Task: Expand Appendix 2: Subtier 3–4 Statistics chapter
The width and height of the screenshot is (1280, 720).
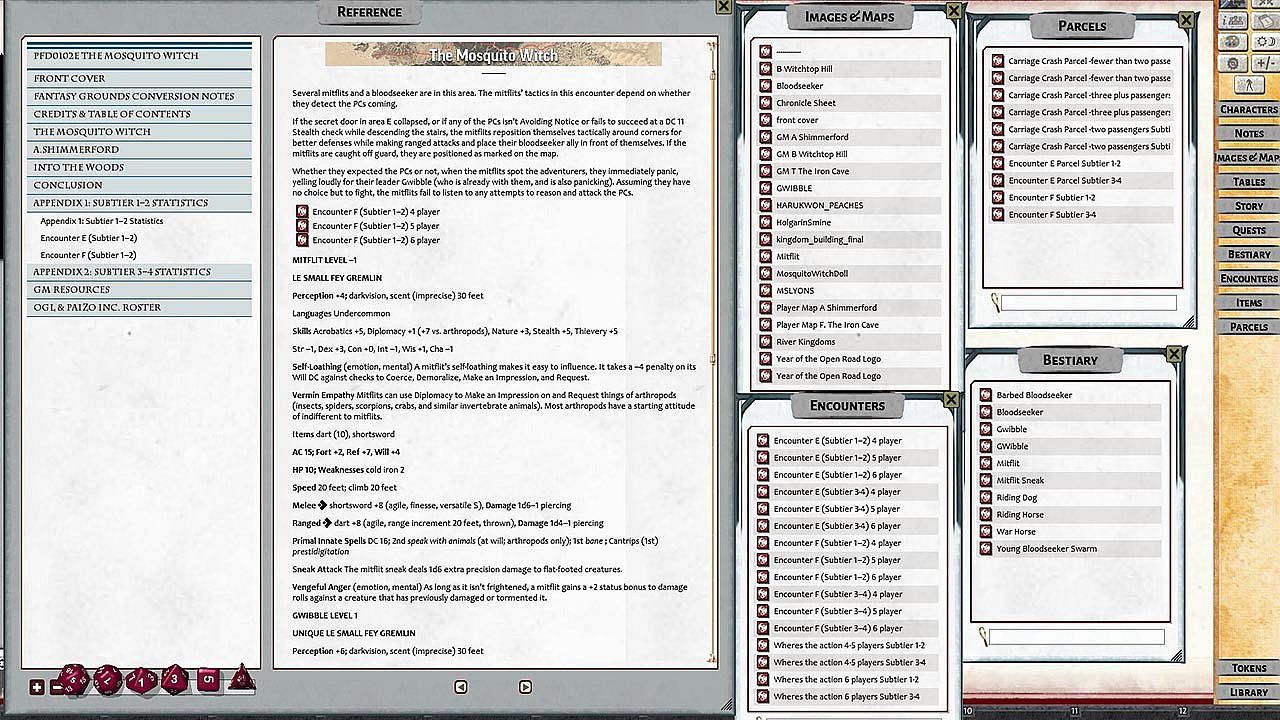Action: [x=139, y=272]
